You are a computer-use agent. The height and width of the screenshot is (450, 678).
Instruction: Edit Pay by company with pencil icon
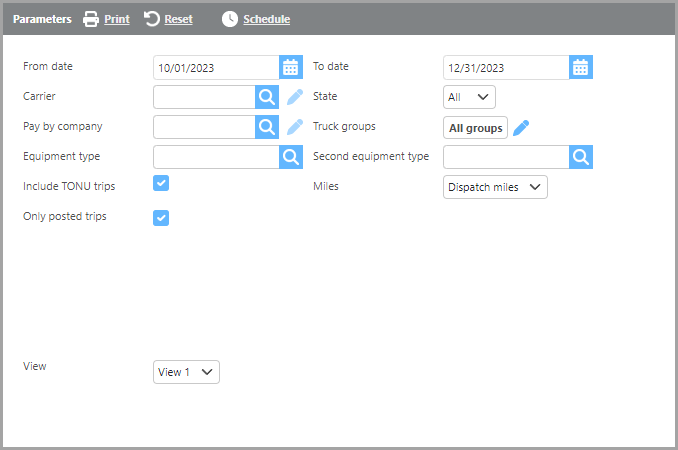(x=295, y=127)
